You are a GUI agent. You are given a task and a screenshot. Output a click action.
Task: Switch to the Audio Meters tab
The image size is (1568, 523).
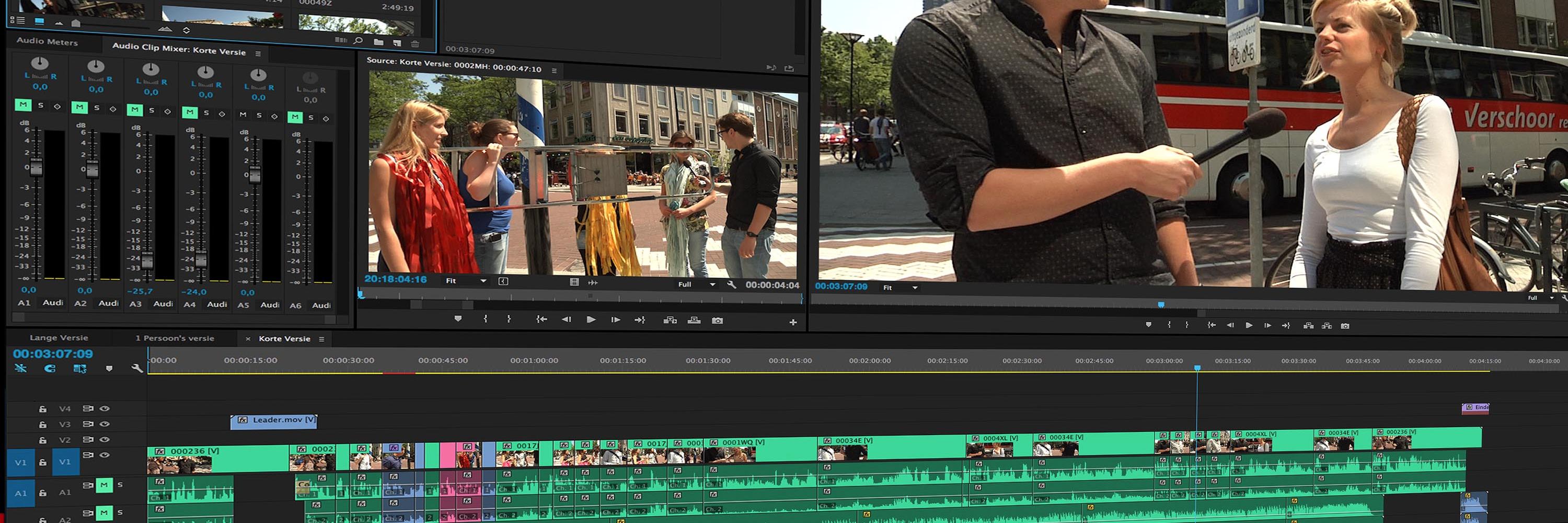(x=48, y=41)
